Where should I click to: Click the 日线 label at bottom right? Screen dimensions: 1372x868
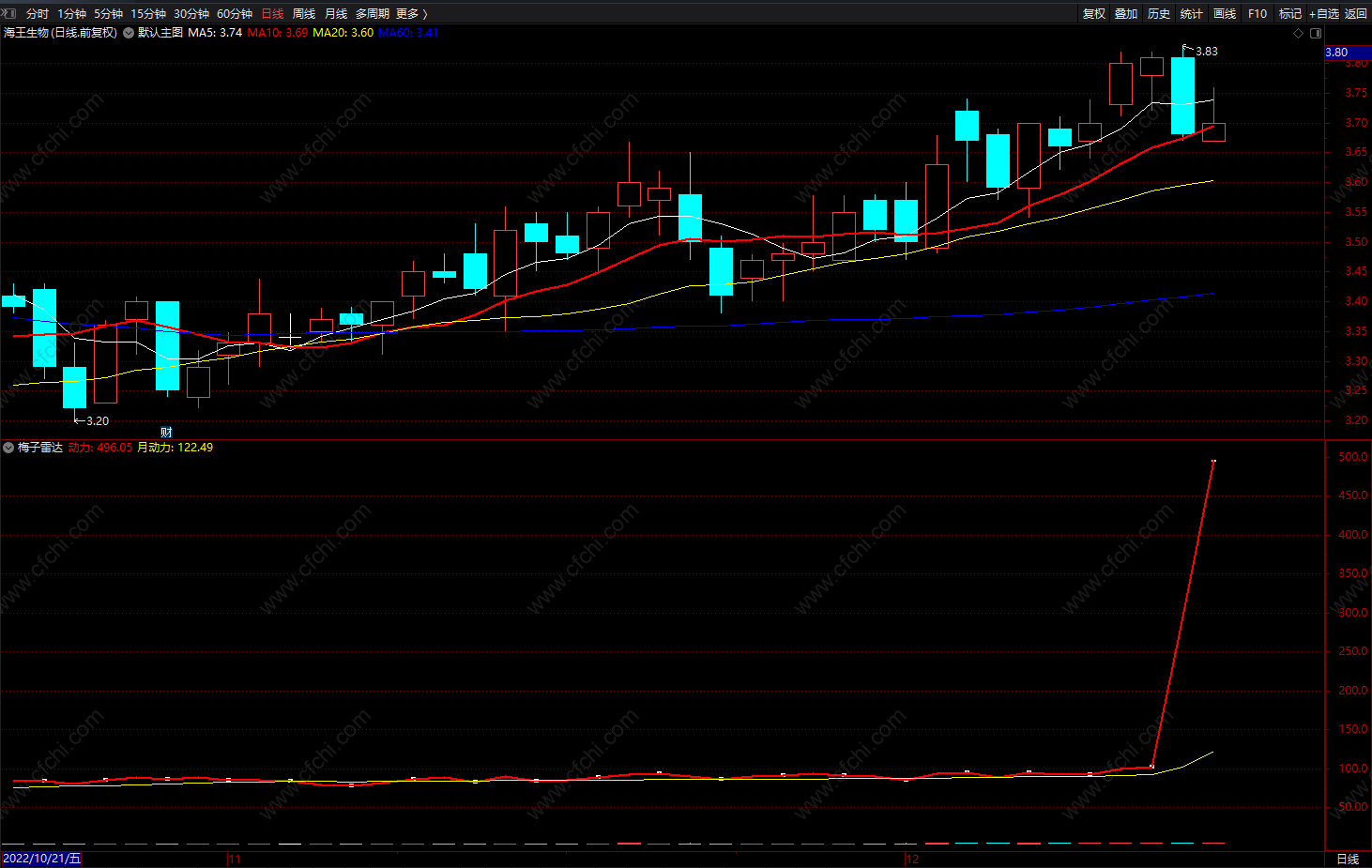click(1348, 860)
